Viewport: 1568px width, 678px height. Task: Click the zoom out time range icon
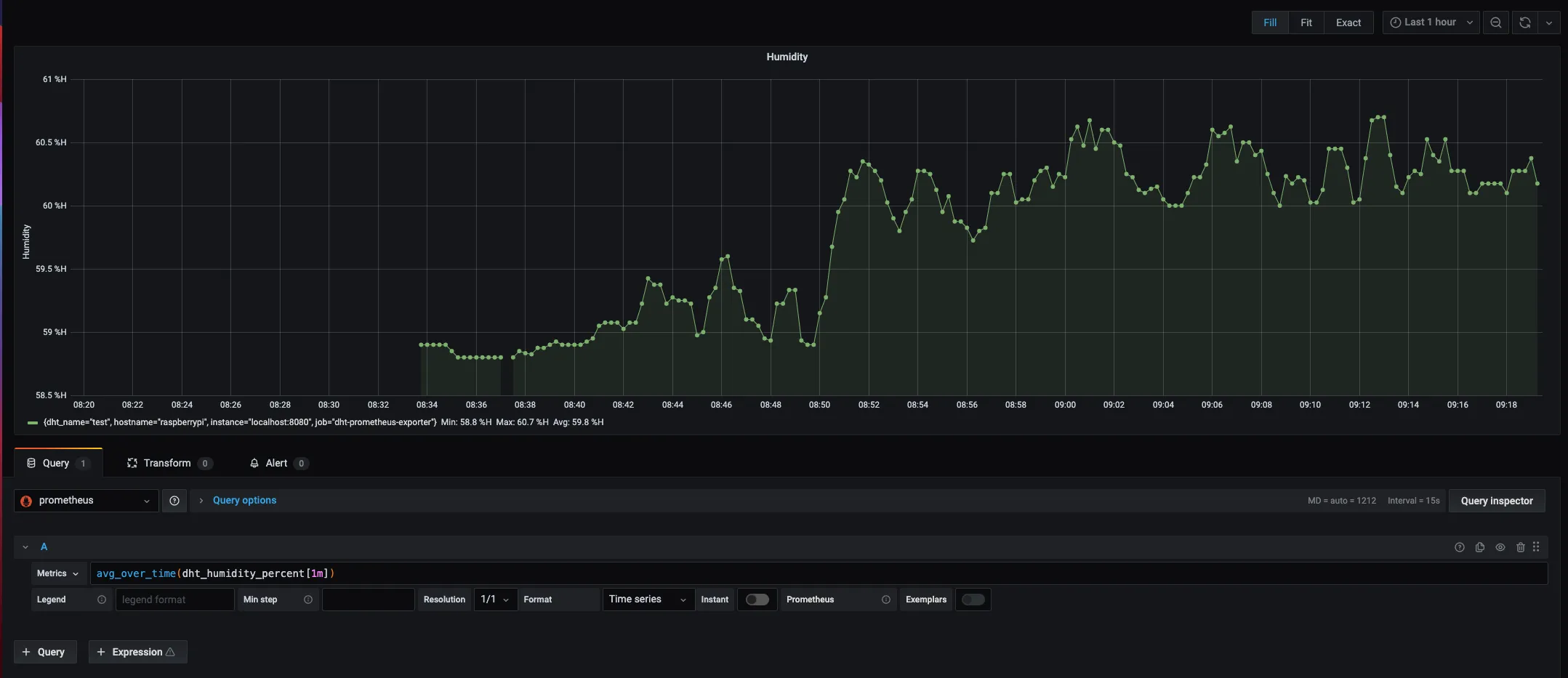1496,23
